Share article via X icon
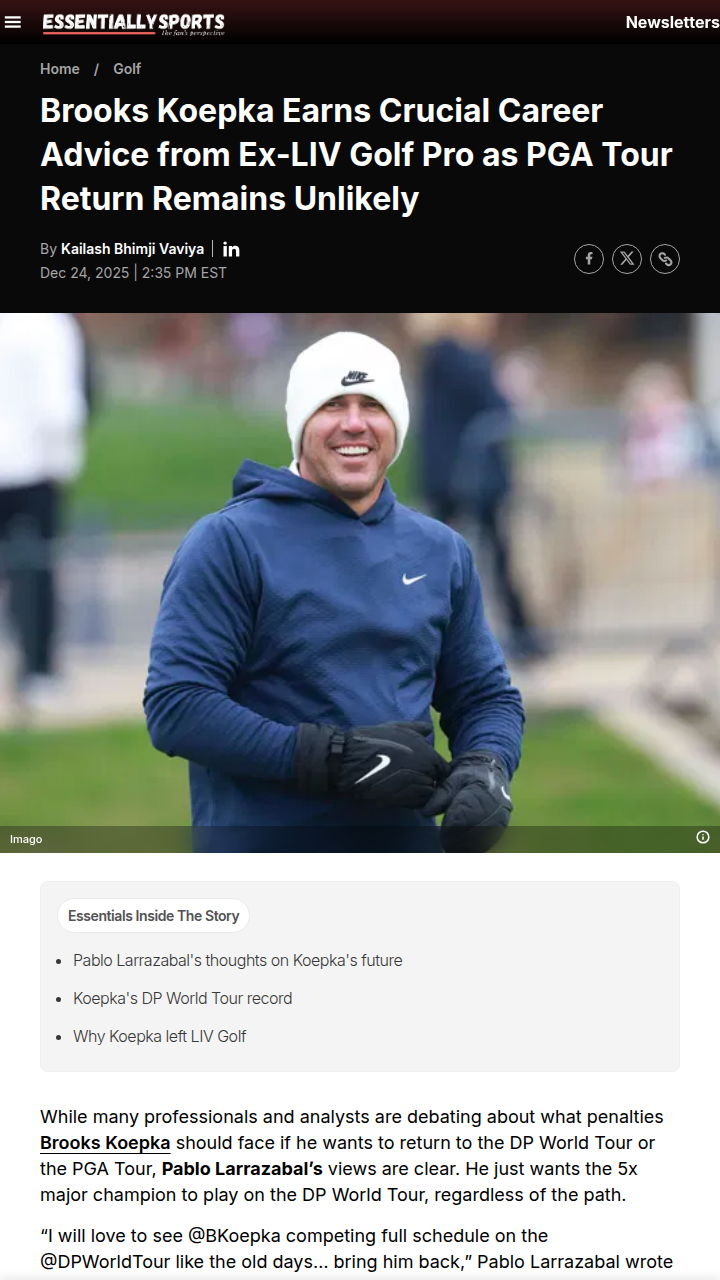Viewport: 720px width, 1280px height. (x=627, y=259)
